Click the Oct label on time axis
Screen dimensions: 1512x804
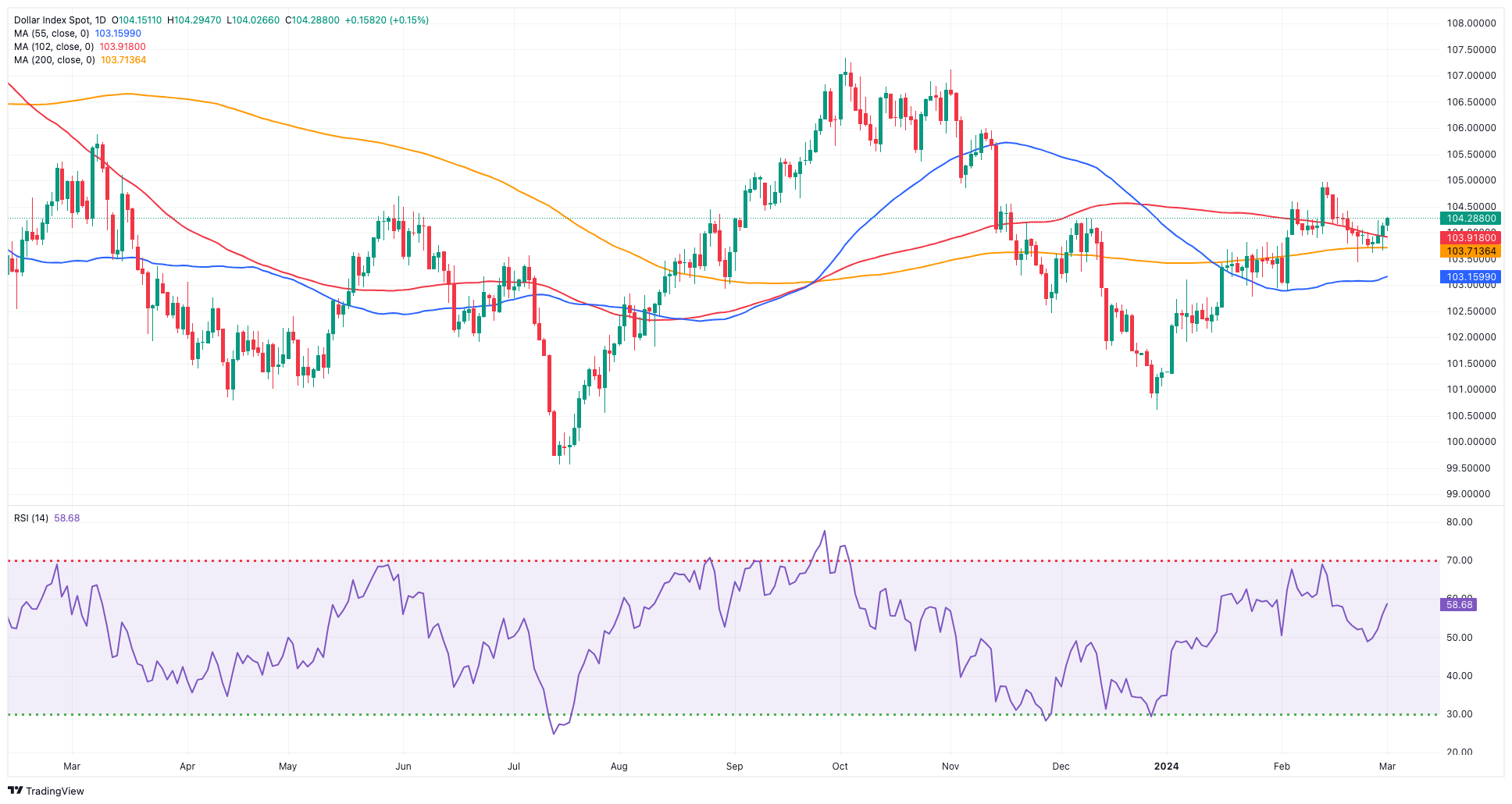pyautogui.click(x=840, y=767)
